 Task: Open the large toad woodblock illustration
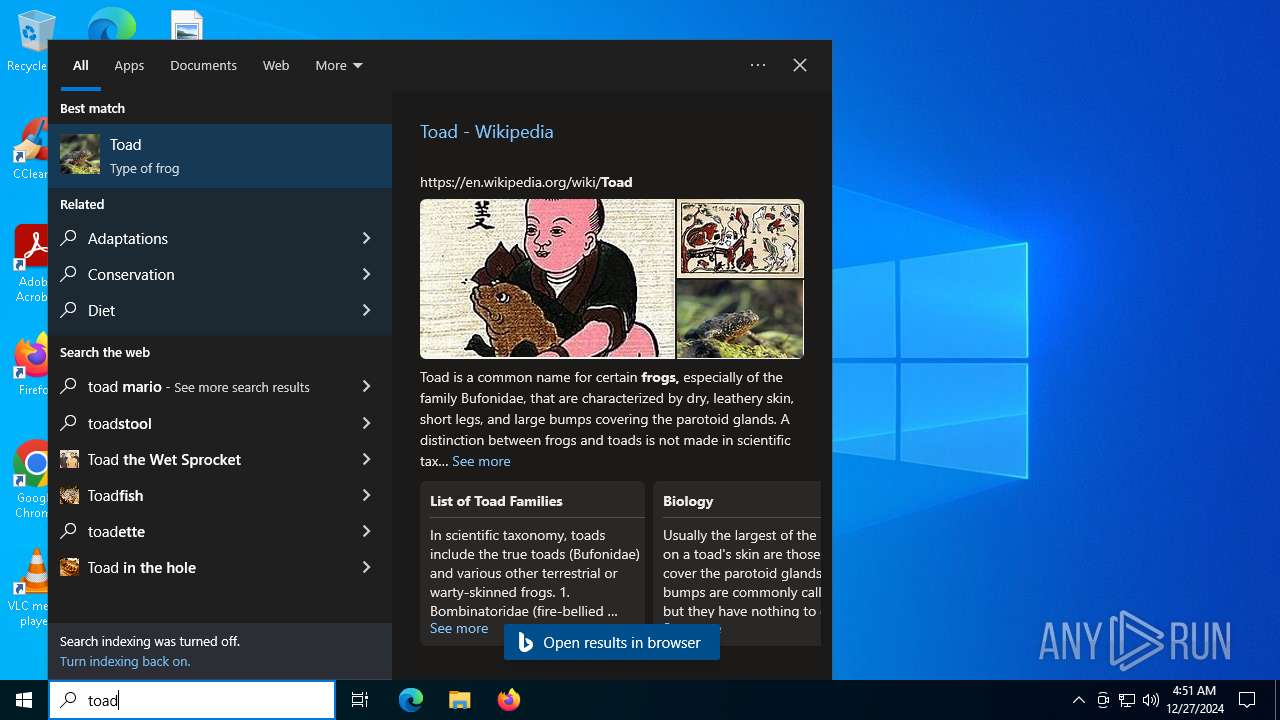tap(547, 279)
